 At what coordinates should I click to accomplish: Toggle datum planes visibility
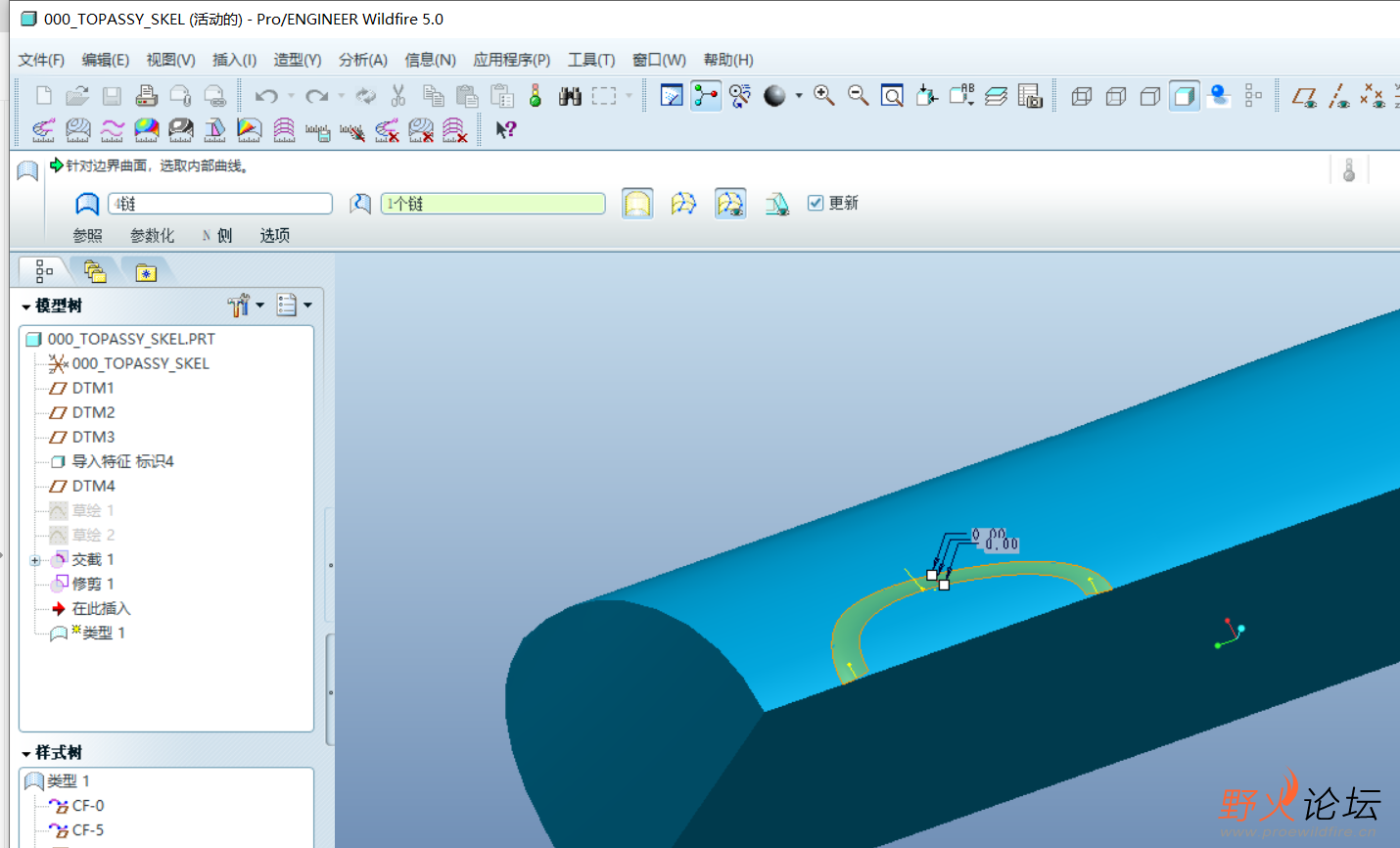click(1304, 96)
